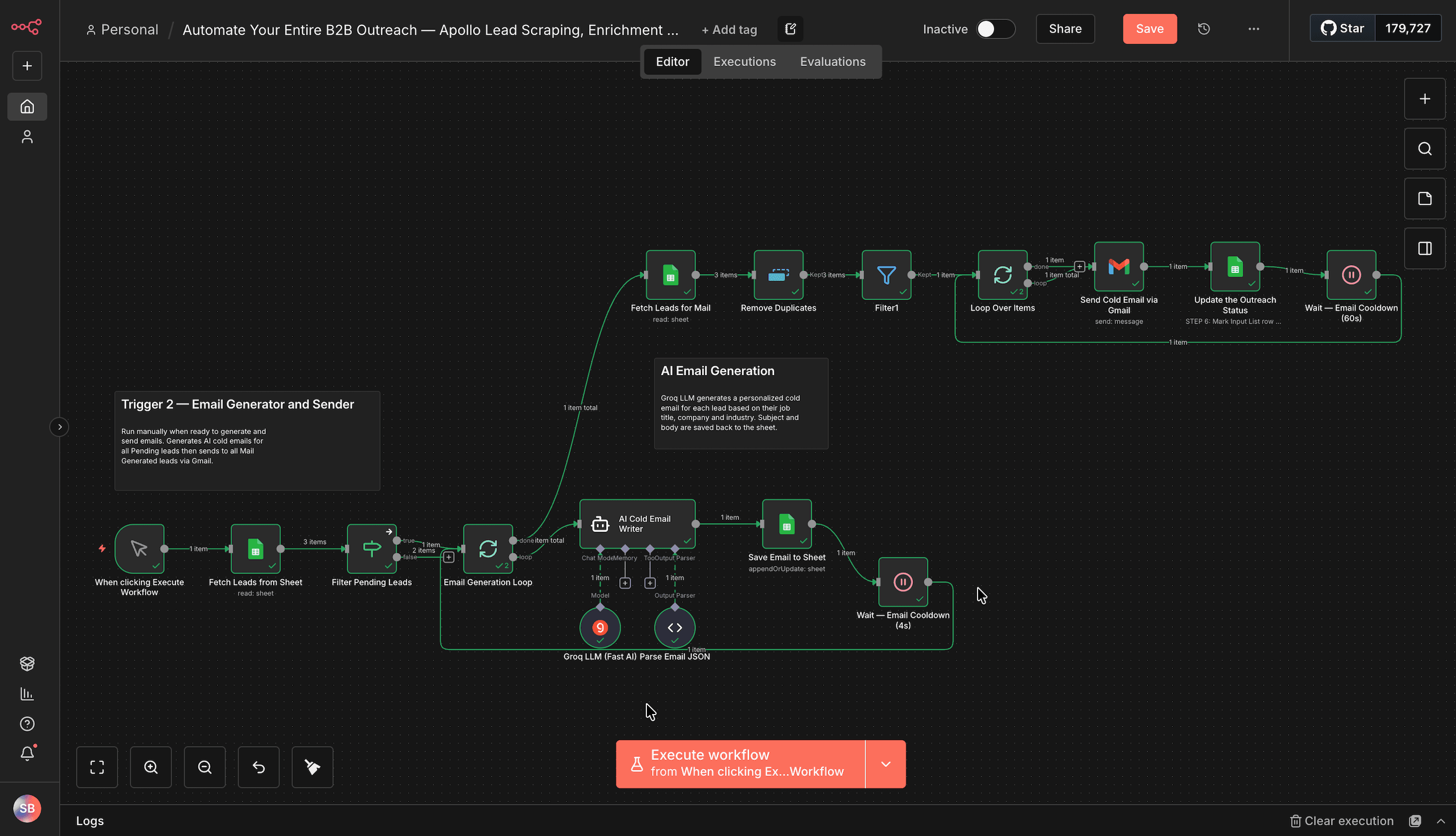This screenshot has width=1456, height=836.
Task: Click the tidy up workflow broom icon
Action: (x=312, y=767)
